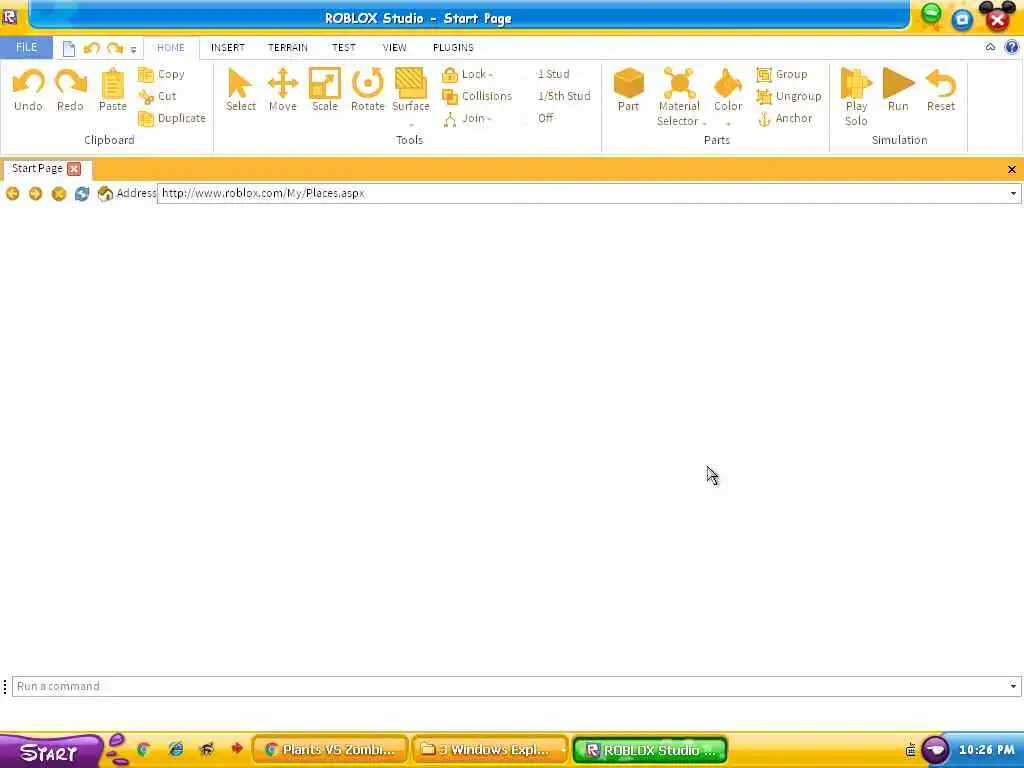Expand the Address bar history dropdown
This screenshot has width=1024, height=768.
point(1013,193)
